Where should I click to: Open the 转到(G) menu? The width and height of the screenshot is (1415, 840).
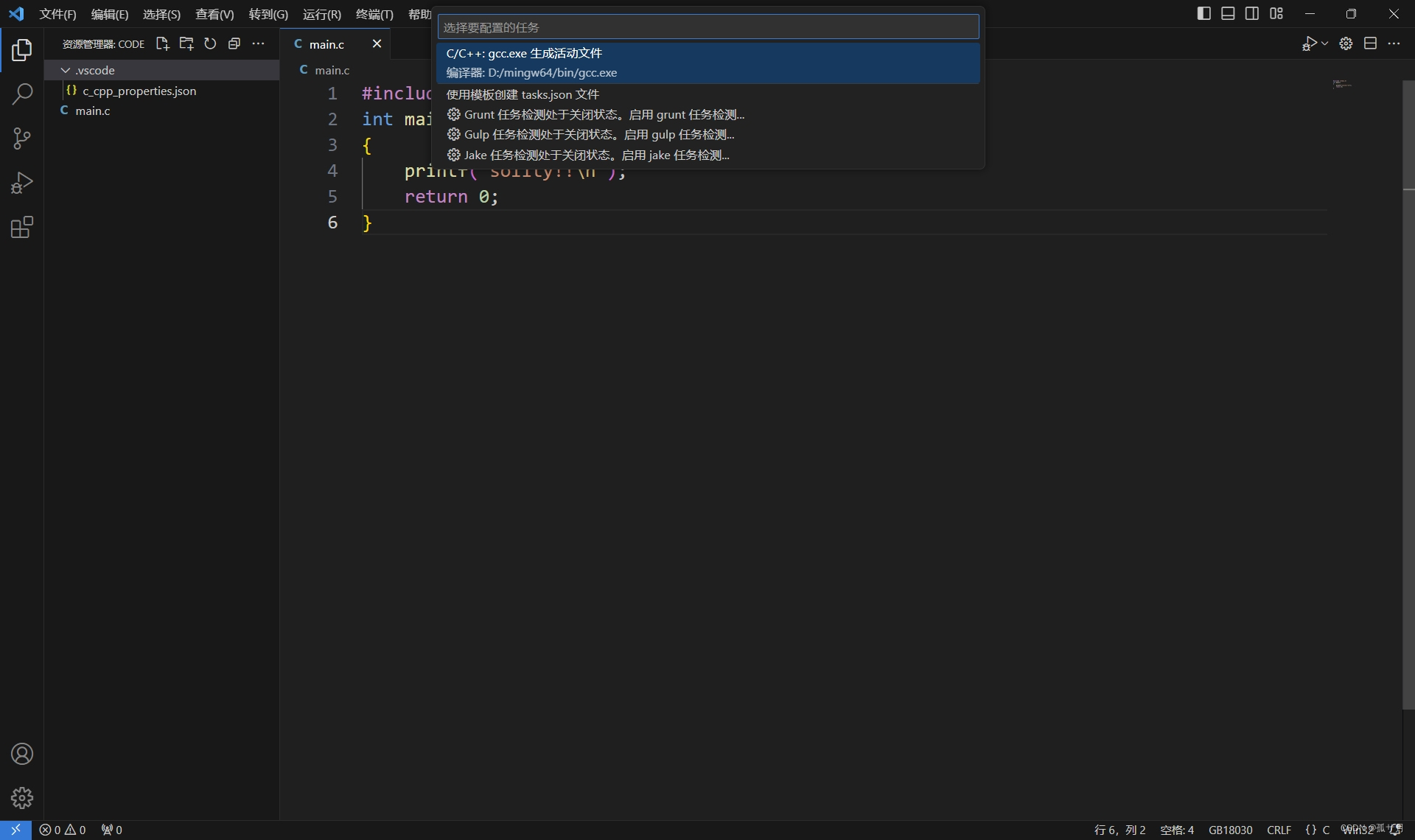tap(268, 14)
